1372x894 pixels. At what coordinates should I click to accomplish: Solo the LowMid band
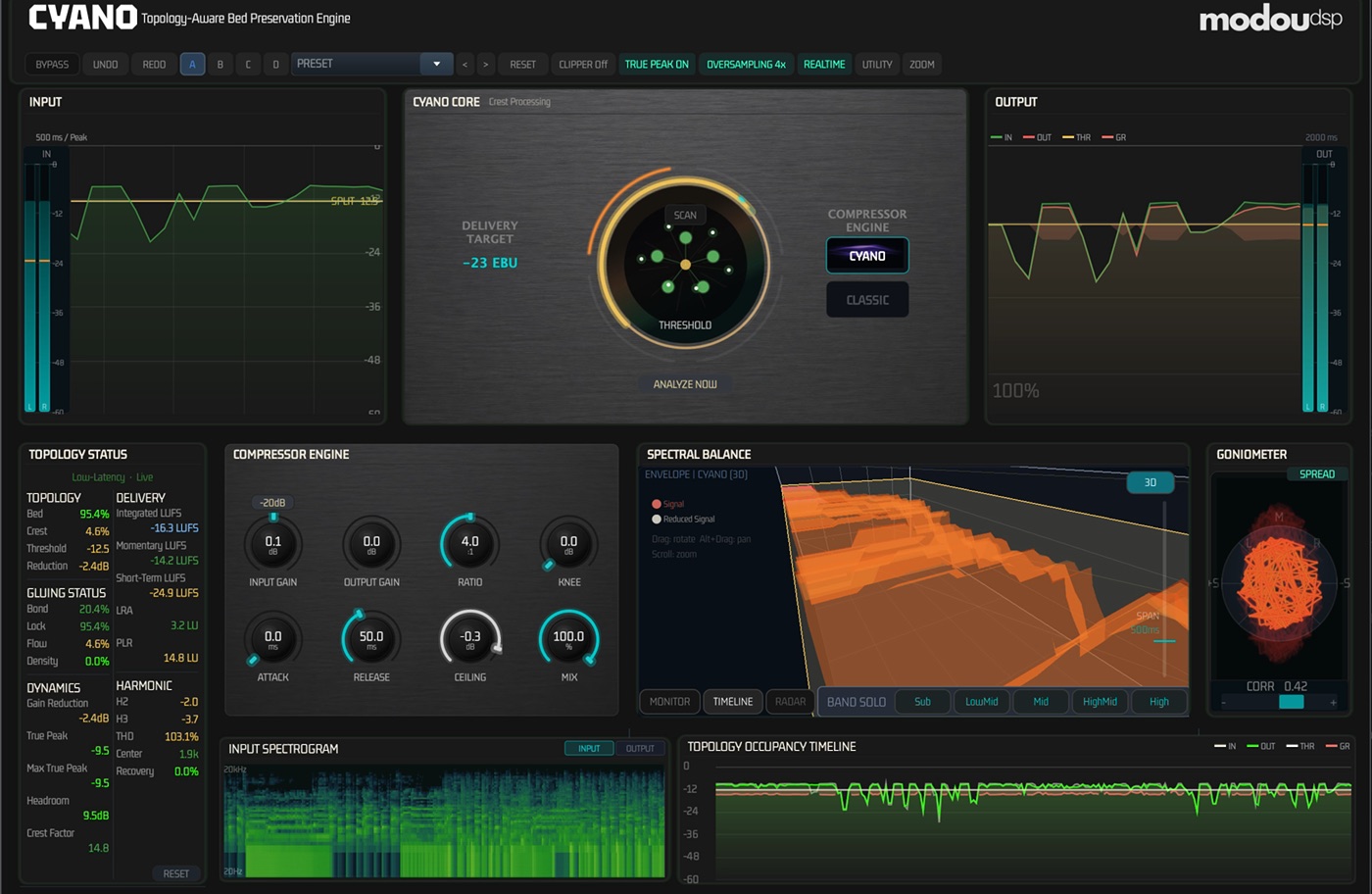(x=982, y=702)
